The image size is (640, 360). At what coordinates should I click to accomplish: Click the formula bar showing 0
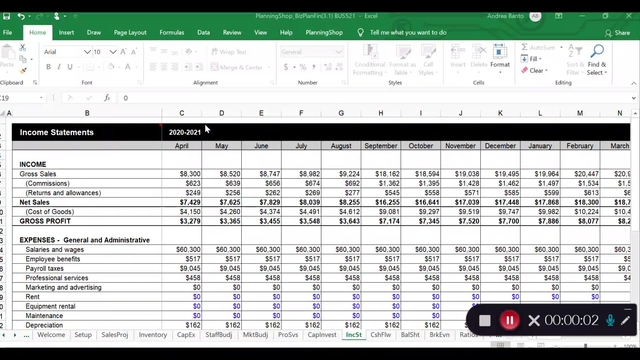point(373,98)
